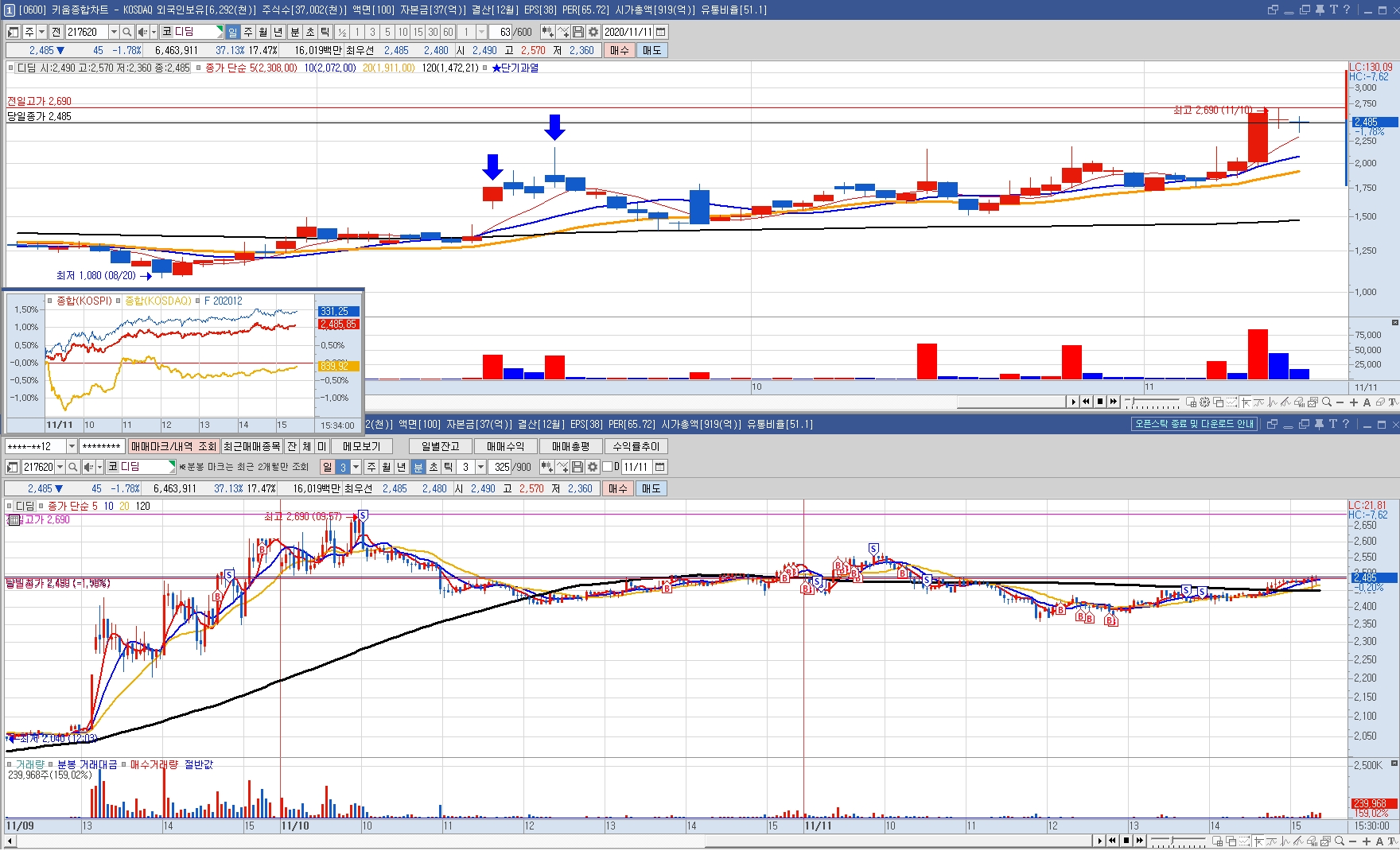This screenshot has width=1400, height=851.
Task: Select text tool 'A' upper chart bottom bar
Action: coord(1367,402)
